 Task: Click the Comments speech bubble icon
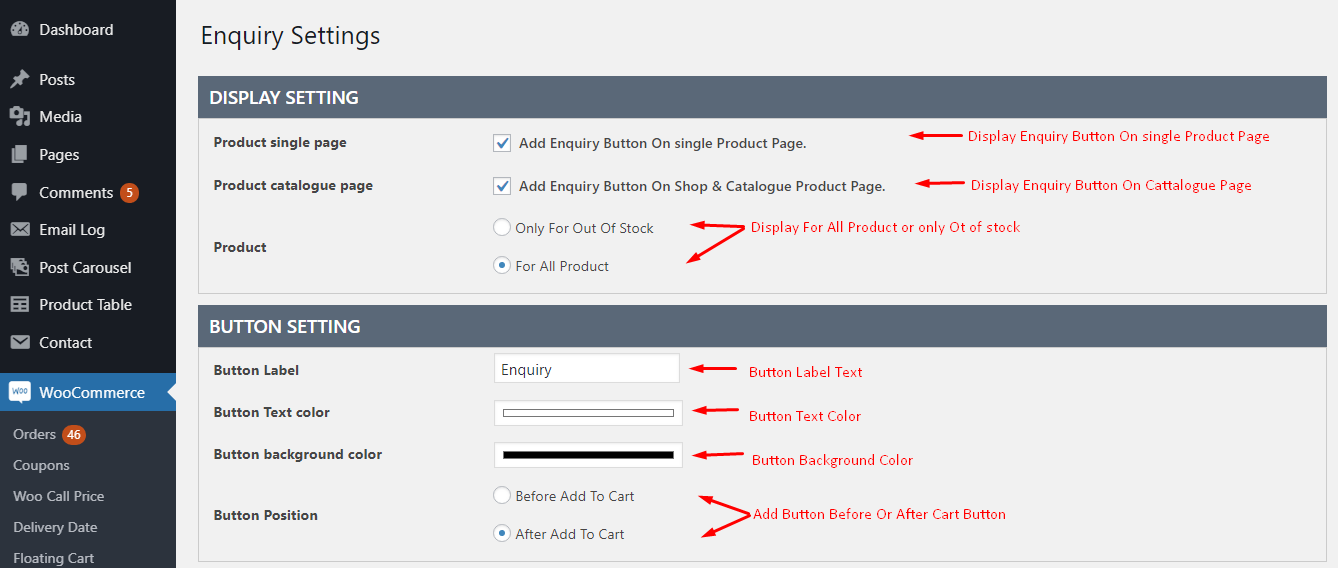pyautogui.click(x=20, y=192)
